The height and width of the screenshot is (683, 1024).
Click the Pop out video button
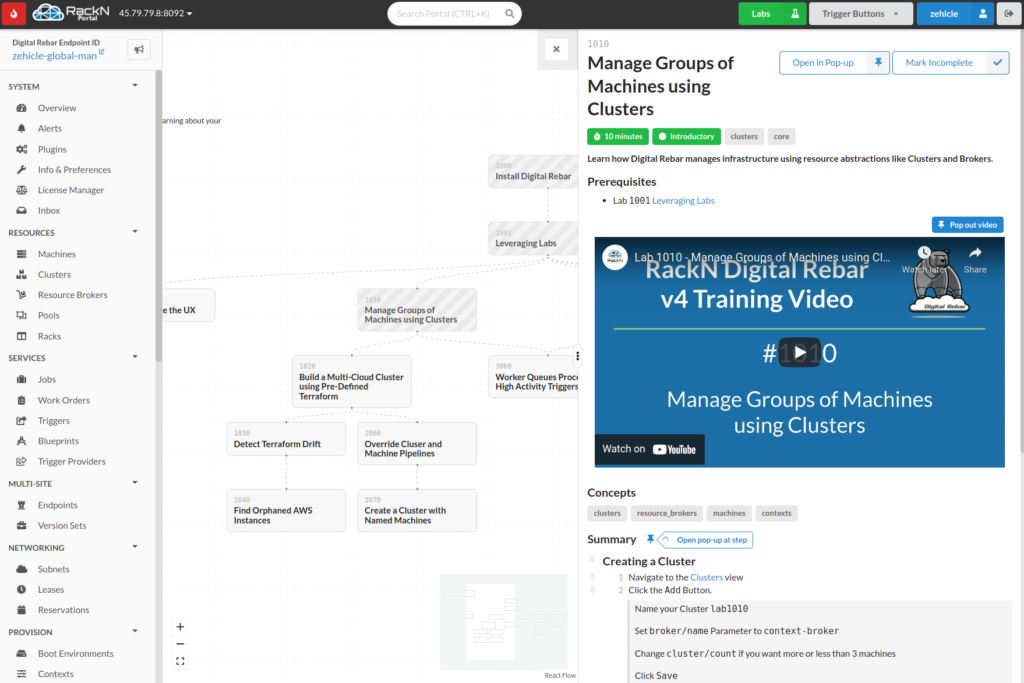tap(967, 225)
